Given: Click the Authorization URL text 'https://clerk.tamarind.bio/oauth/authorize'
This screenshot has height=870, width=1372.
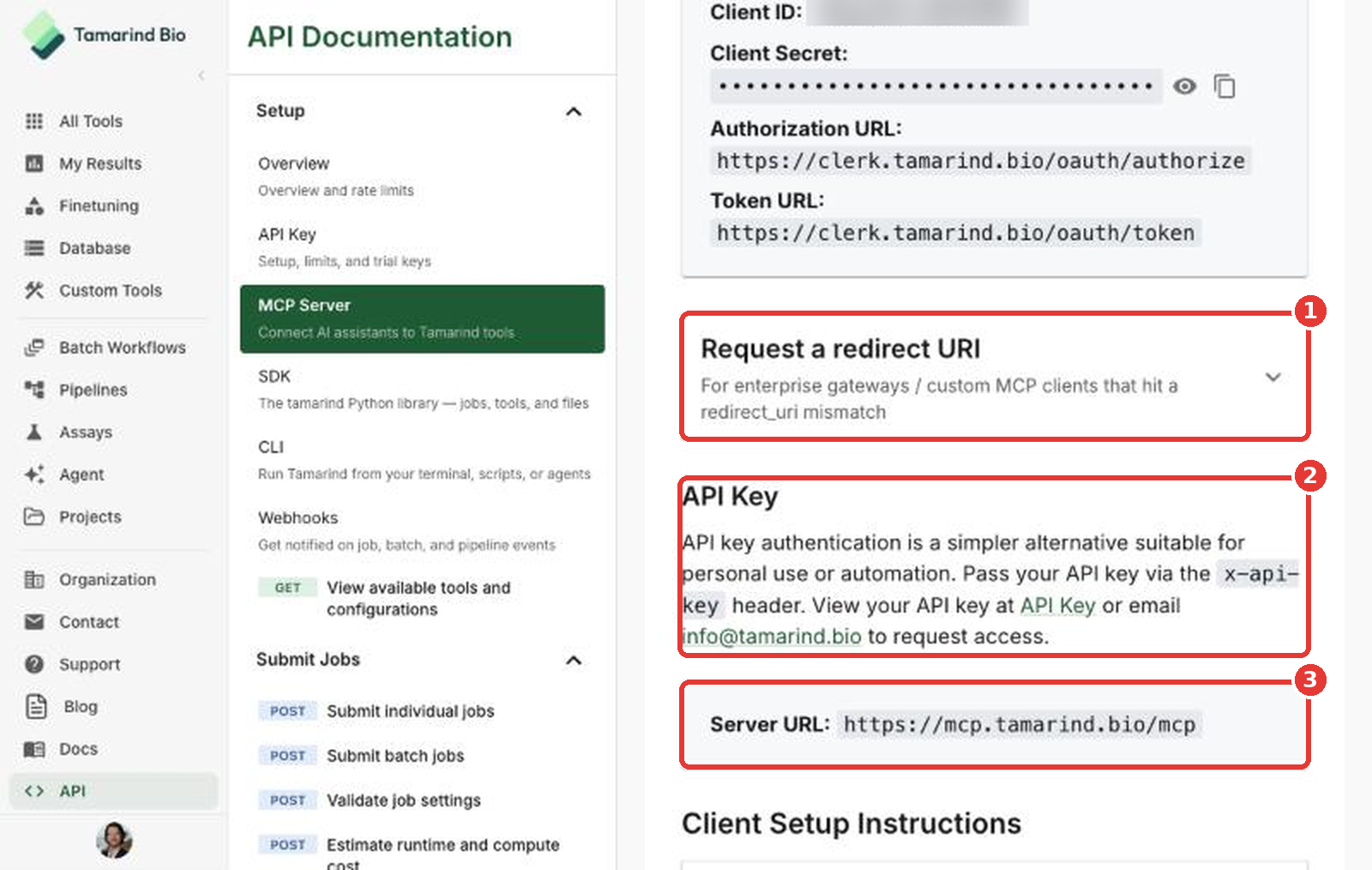Looking at the screenshot, I should point(980,161).
